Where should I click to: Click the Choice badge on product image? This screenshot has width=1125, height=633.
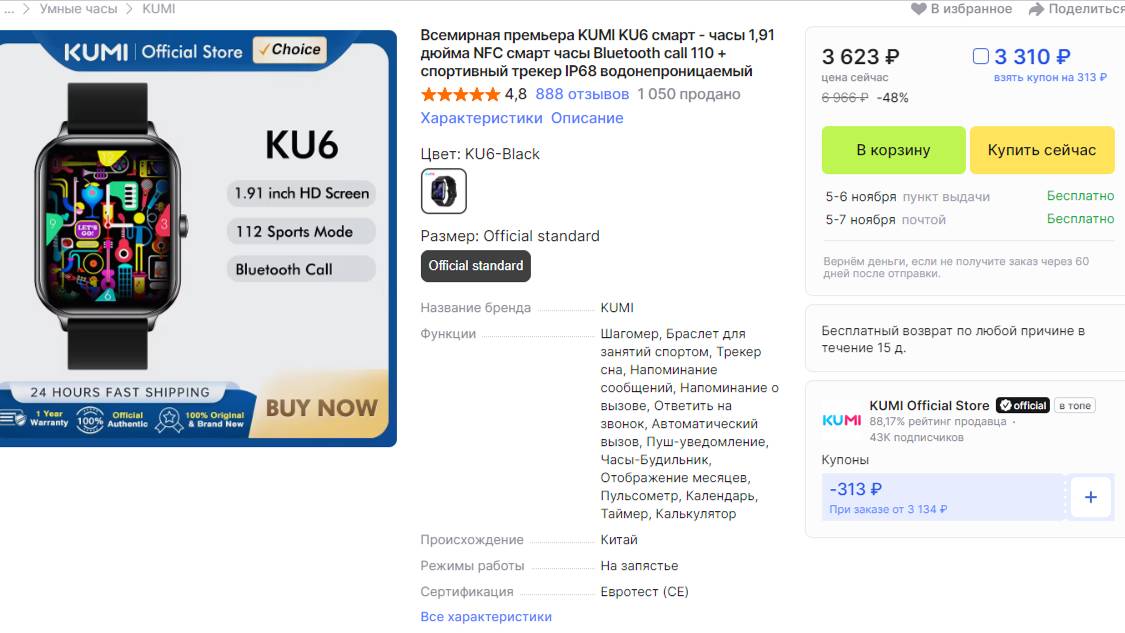[x=289, y=49]
